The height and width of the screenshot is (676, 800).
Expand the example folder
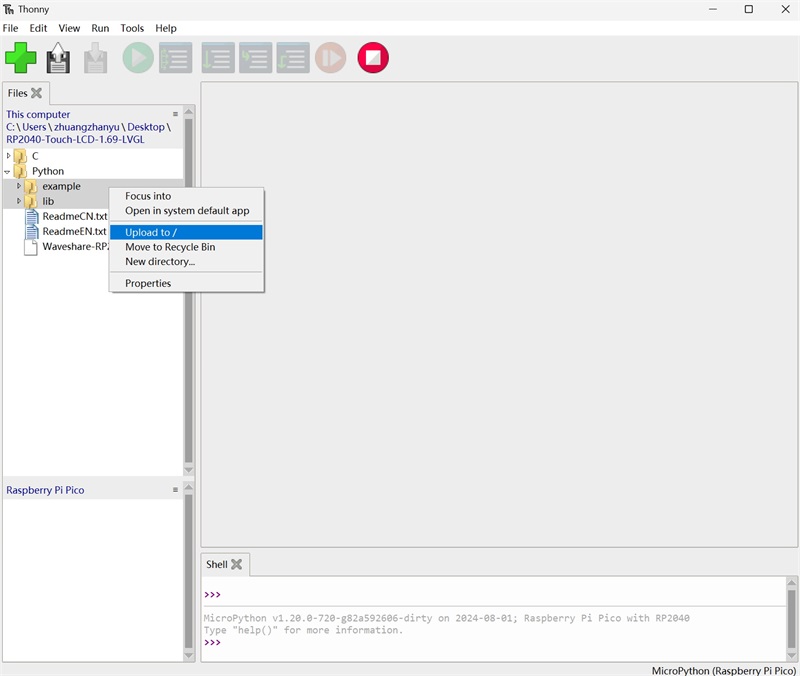point(19,186)
